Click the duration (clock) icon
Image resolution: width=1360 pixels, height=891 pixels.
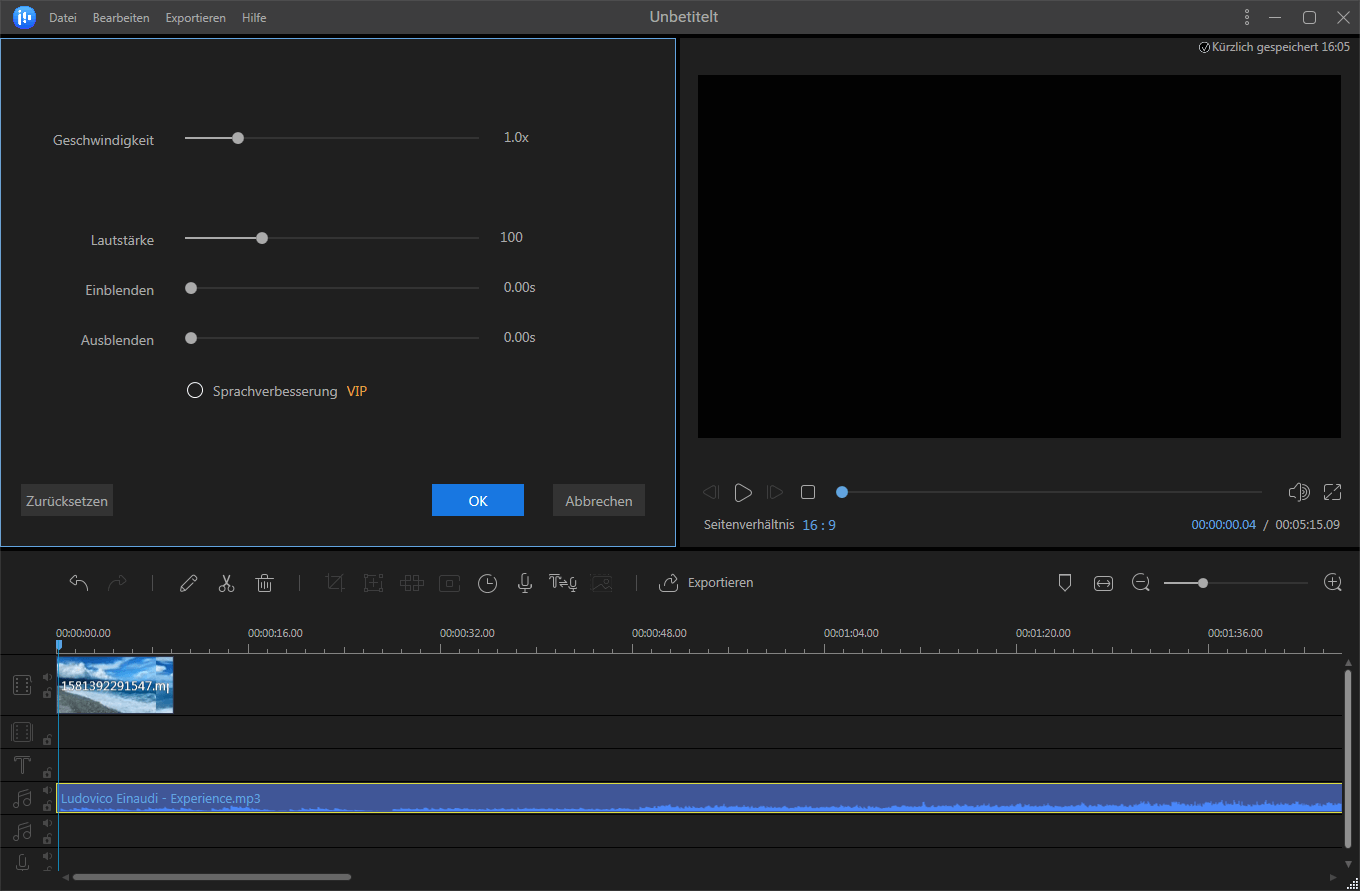487,582
